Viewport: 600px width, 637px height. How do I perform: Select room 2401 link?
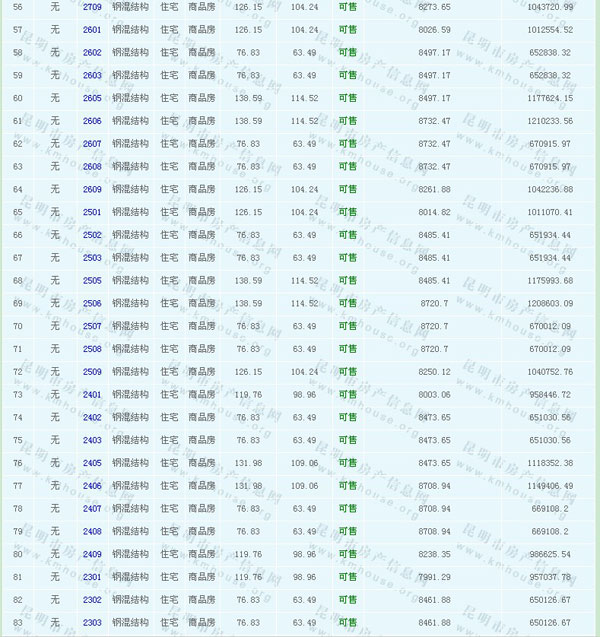92,395
